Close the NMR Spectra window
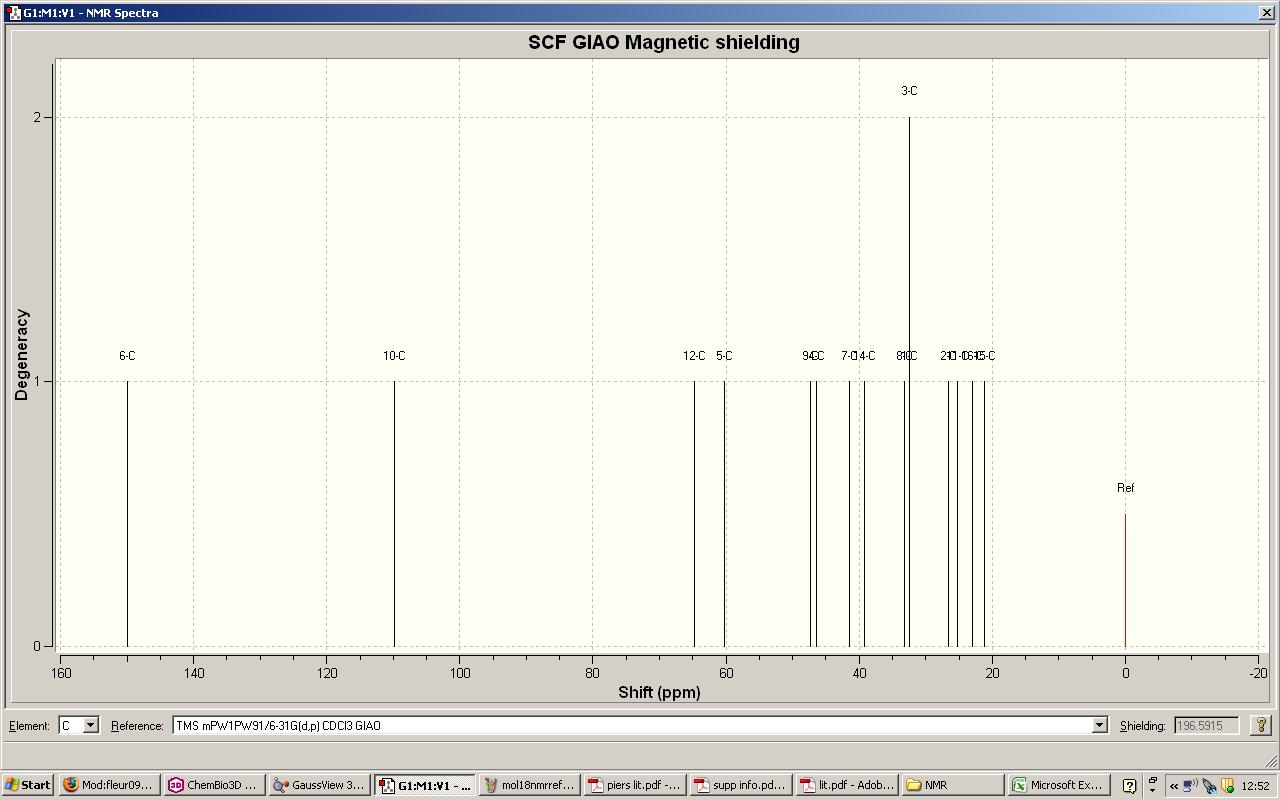Image resolution: width=1280 pixels, height=800 pixels. (x=1266, y=13)
